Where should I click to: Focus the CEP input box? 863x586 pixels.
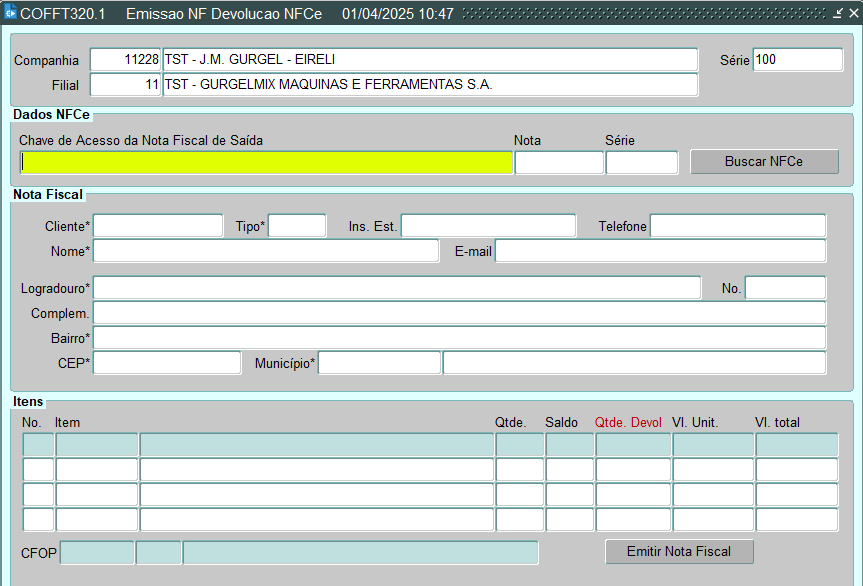167,363
